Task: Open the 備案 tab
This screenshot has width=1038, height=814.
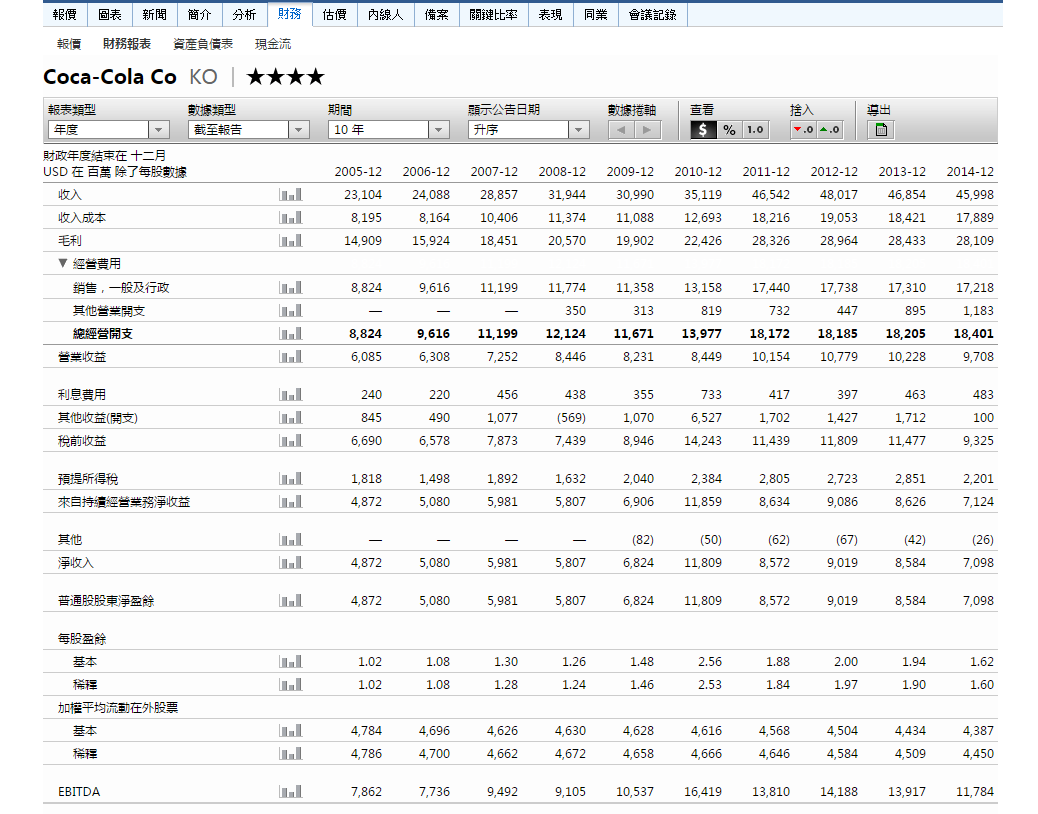Action: (x=437, y=15)
